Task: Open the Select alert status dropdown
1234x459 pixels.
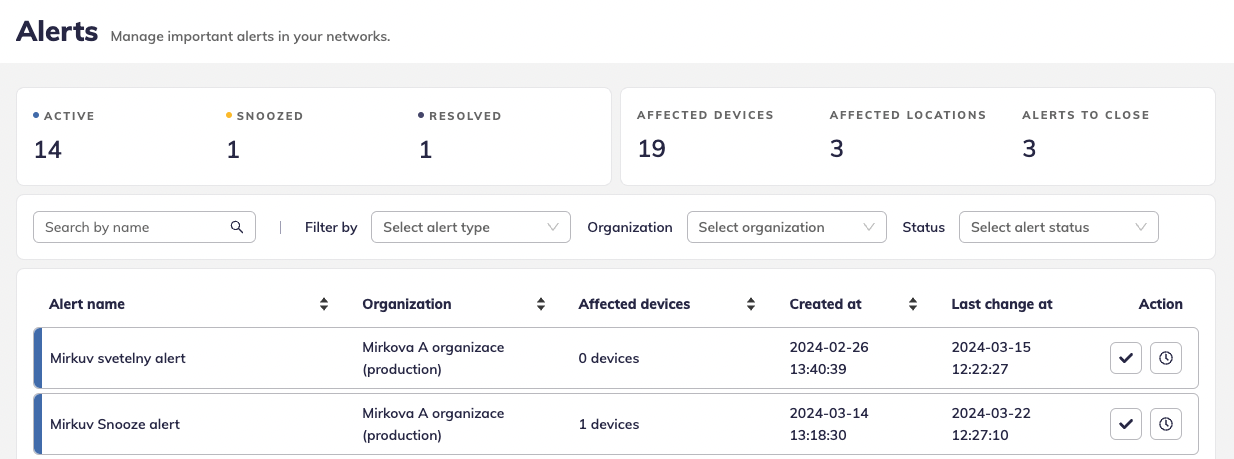Action: (1058, 227)
